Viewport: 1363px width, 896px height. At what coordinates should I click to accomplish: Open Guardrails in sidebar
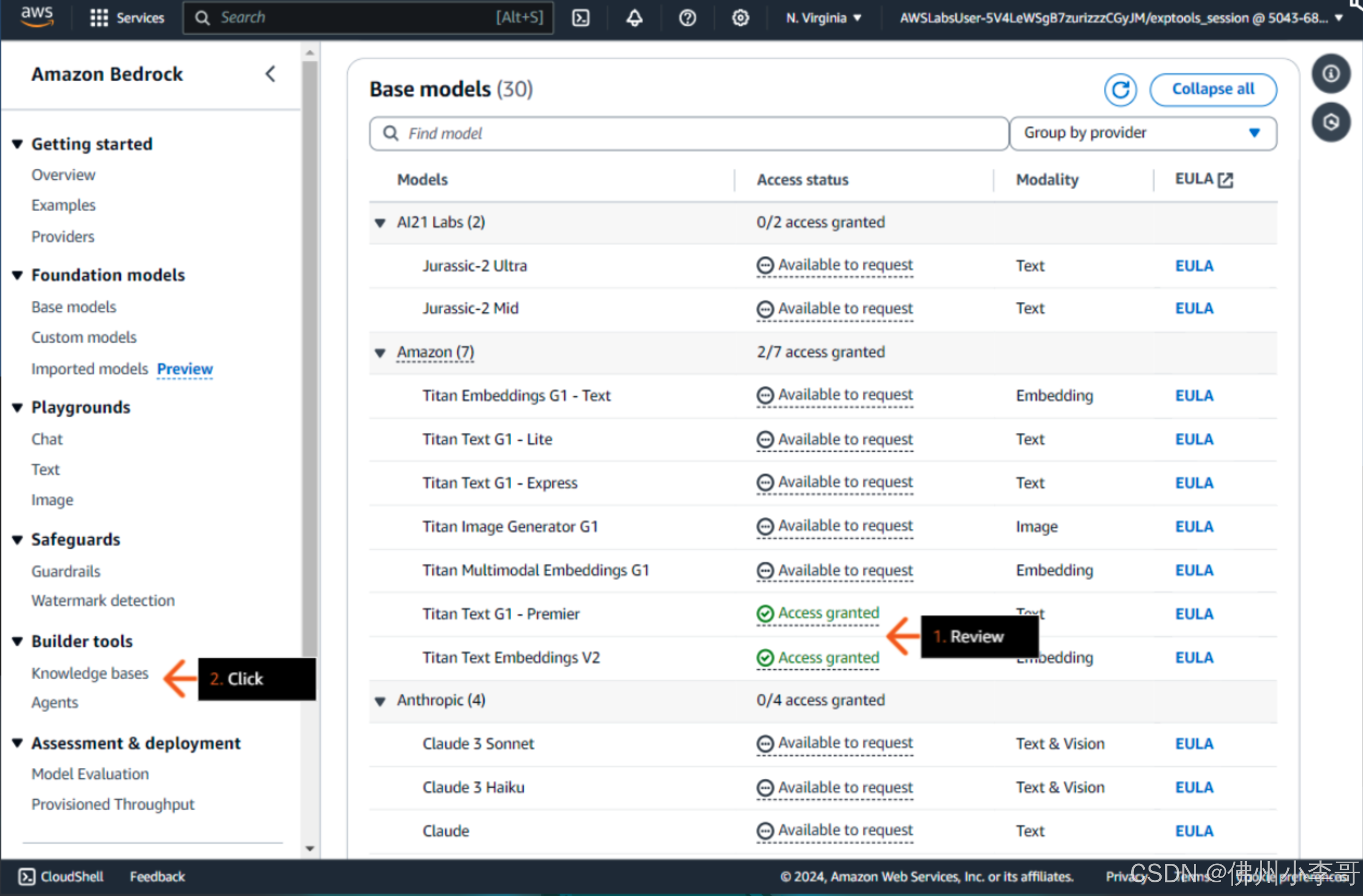coord(66,571)
